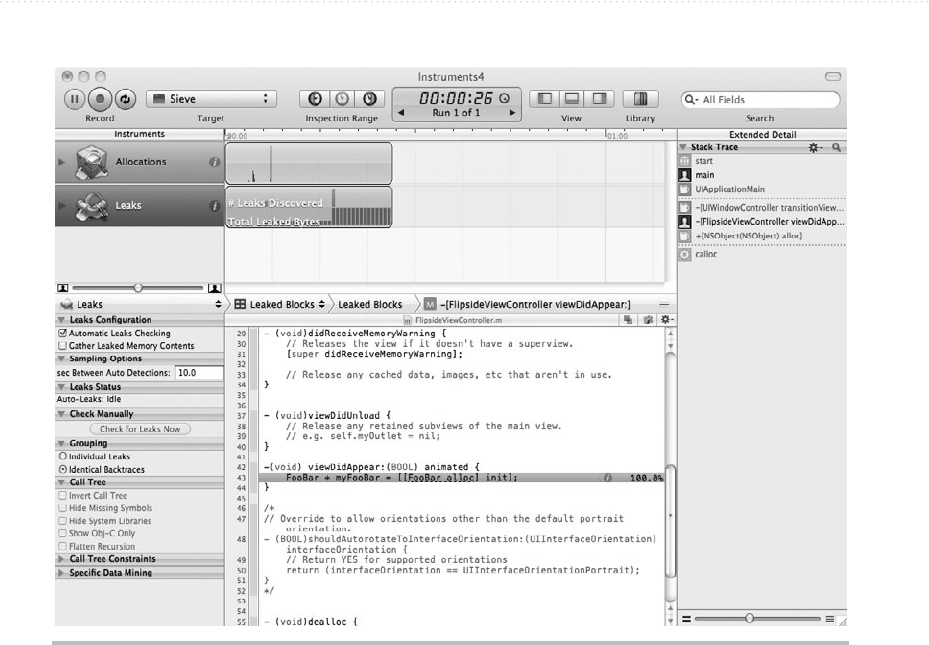Open the Sieve target dropdown
929x645 pixels.
pyautogui.click(x=211, y=99)
